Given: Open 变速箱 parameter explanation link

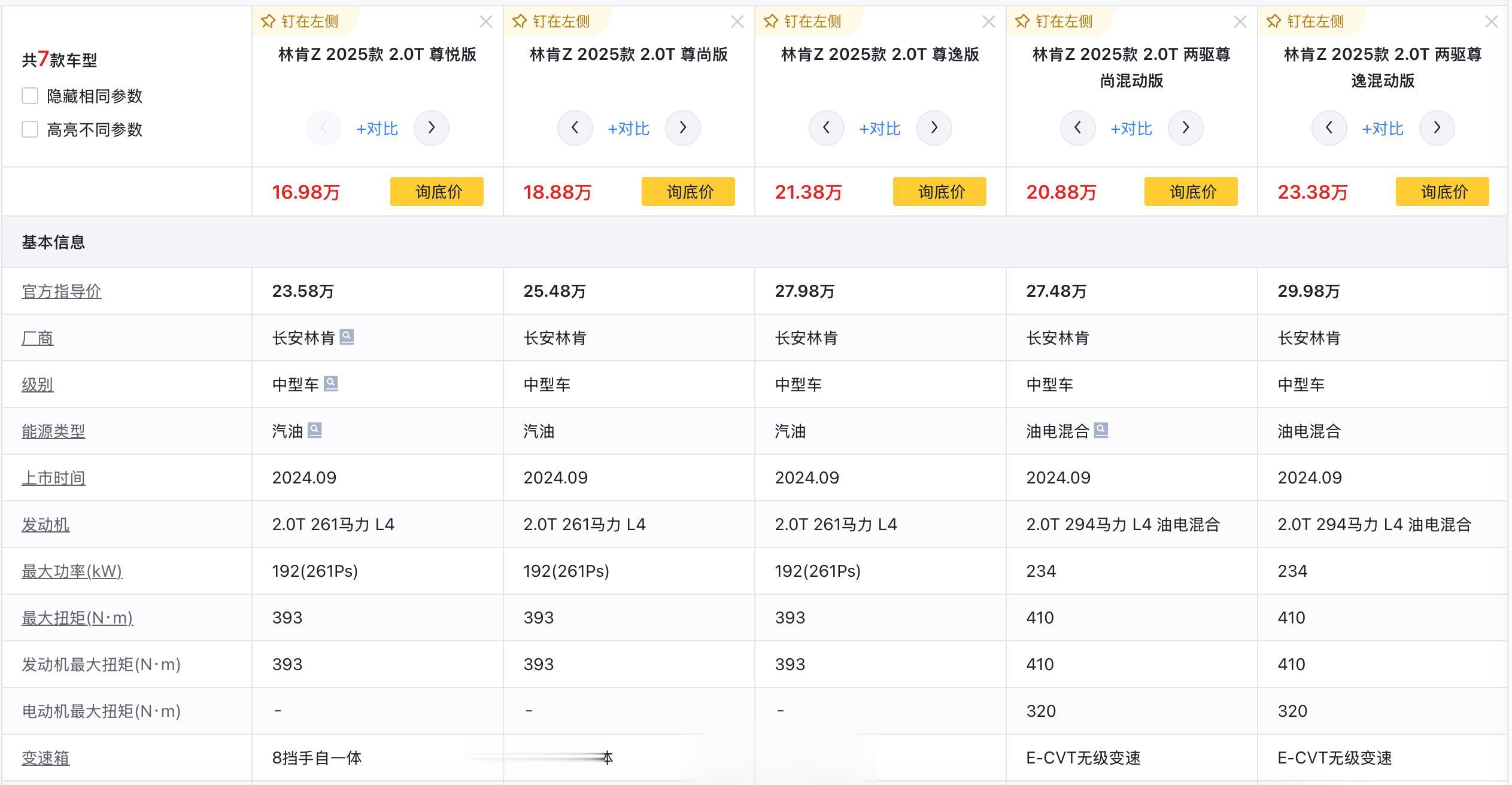Looking at the screenshot, I should [x=45, y=758].
